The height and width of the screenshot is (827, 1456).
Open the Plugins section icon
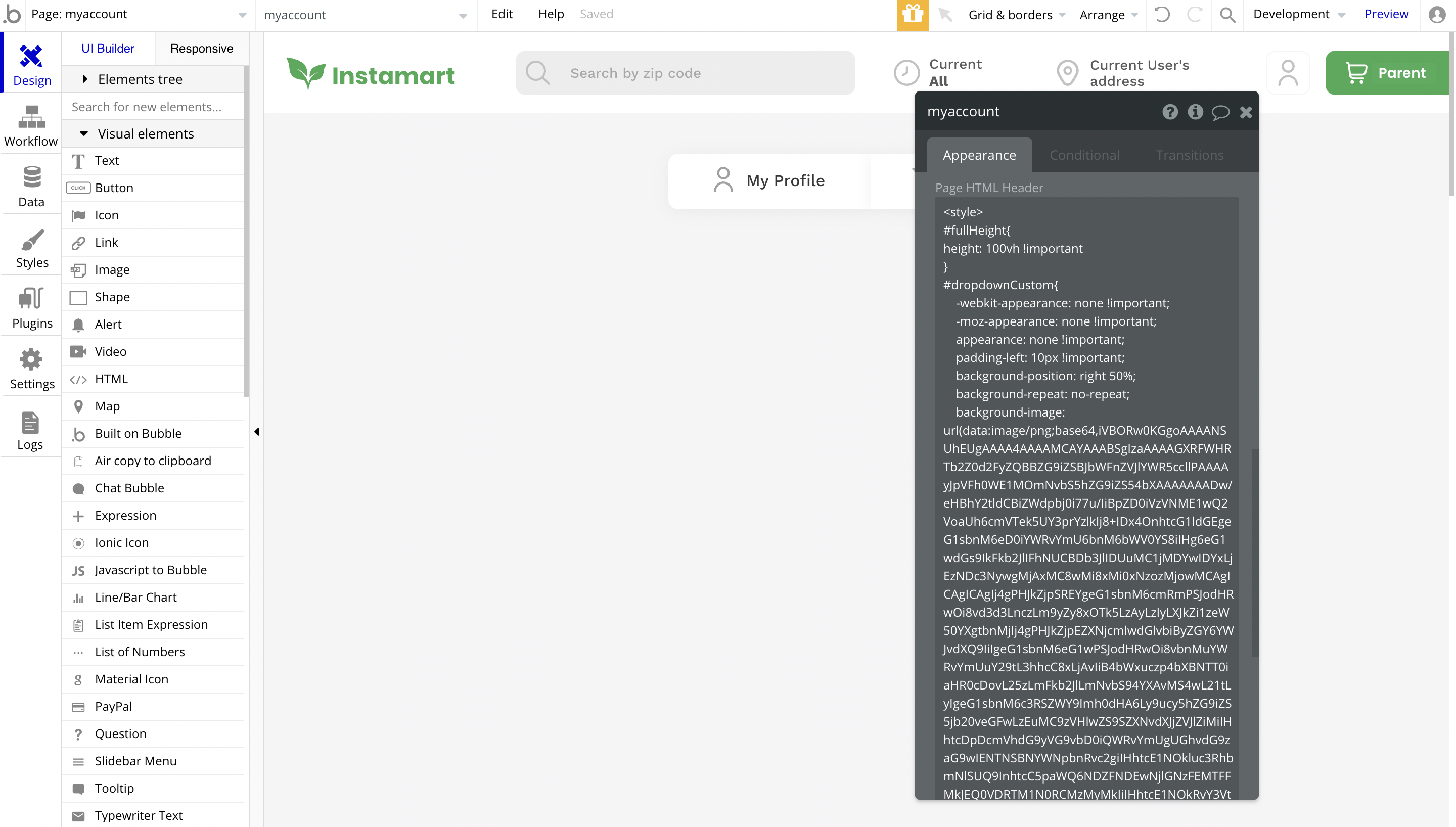pos(31,298)
